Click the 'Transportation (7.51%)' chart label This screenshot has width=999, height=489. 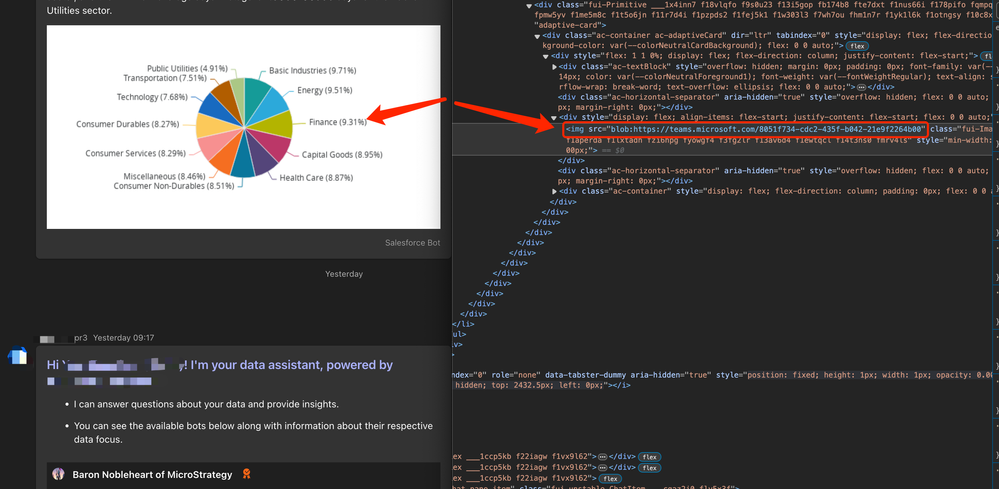click(x=164, y=78)
